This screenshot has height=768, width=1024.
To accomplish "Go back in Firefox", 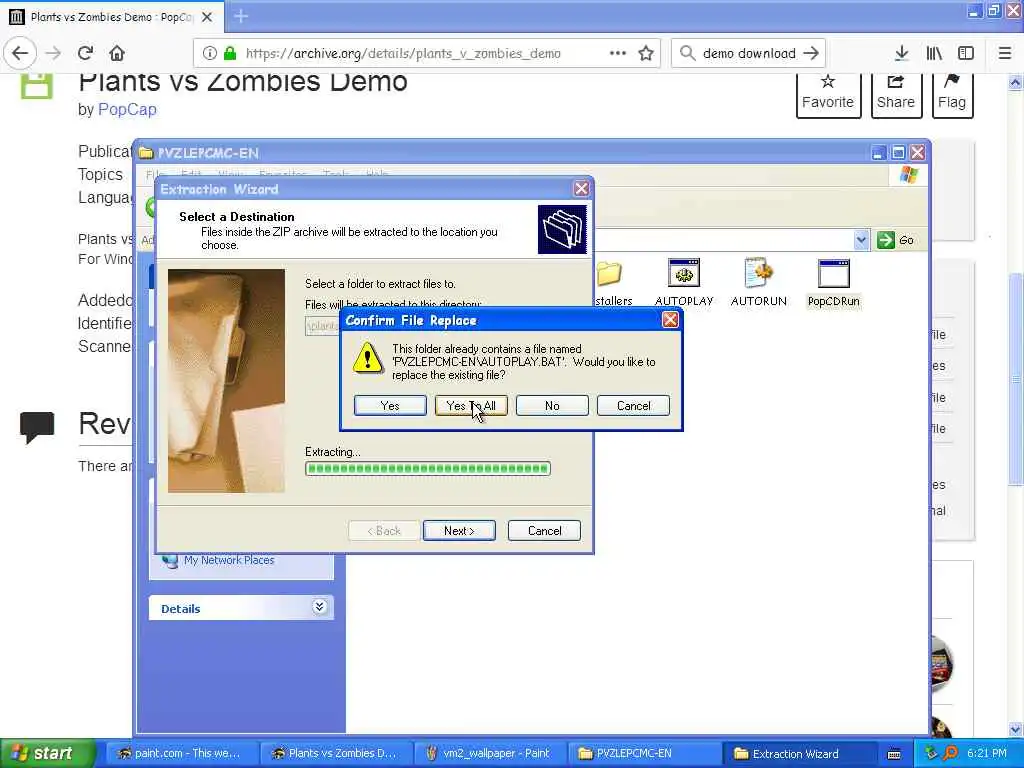I will click(20, 53).
